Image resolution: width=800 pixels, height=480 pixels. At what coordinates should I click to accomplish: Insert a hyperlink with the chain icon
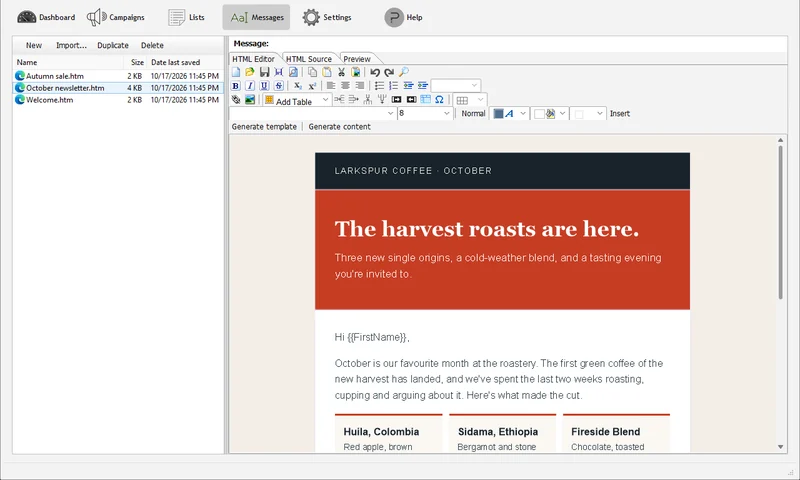coord(236,99)
